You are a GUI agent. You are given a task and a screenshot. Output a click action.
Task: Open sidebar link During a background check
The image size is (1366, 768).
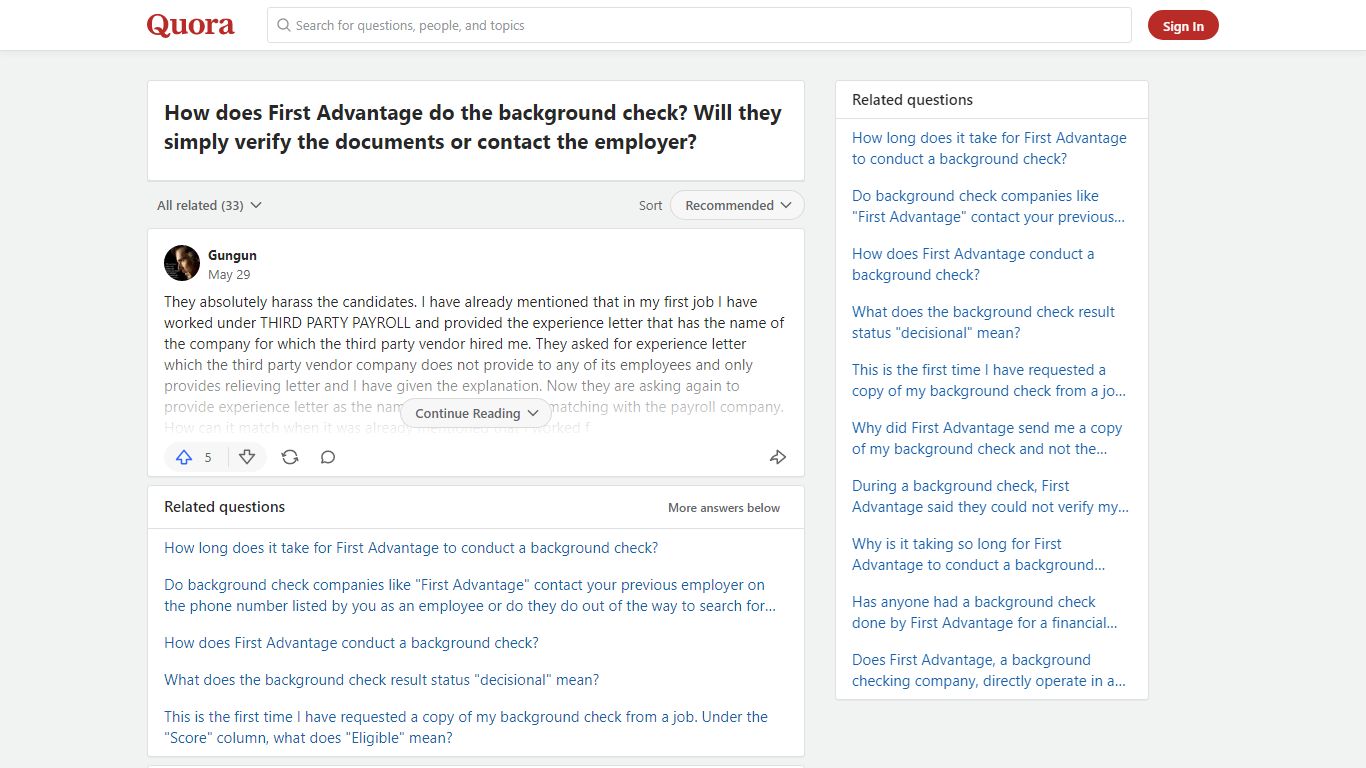coord(990,496)
